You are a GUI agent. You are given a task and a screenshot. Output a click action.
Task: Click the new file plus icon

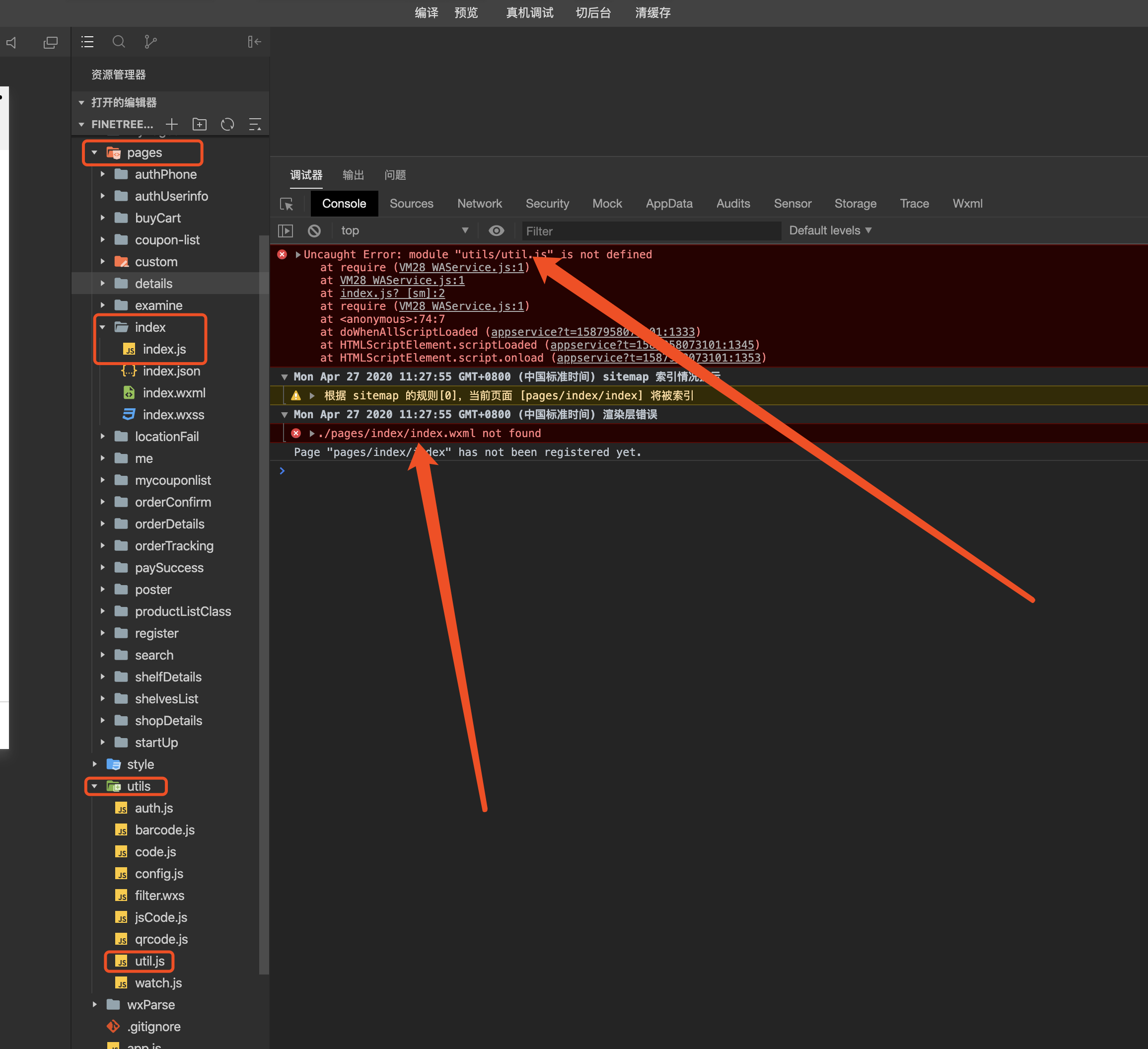(x=171, y=124)
